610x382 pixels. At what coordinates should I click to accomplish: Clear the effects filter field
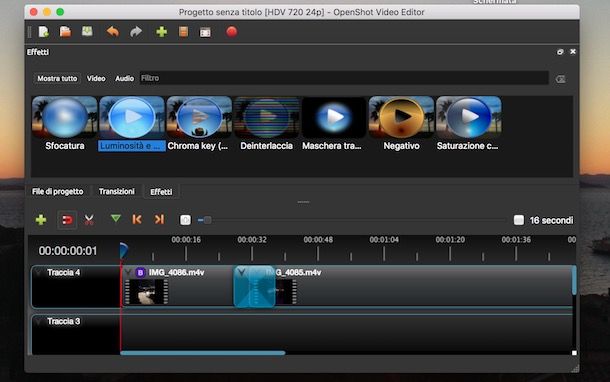(x=561, y=79)
